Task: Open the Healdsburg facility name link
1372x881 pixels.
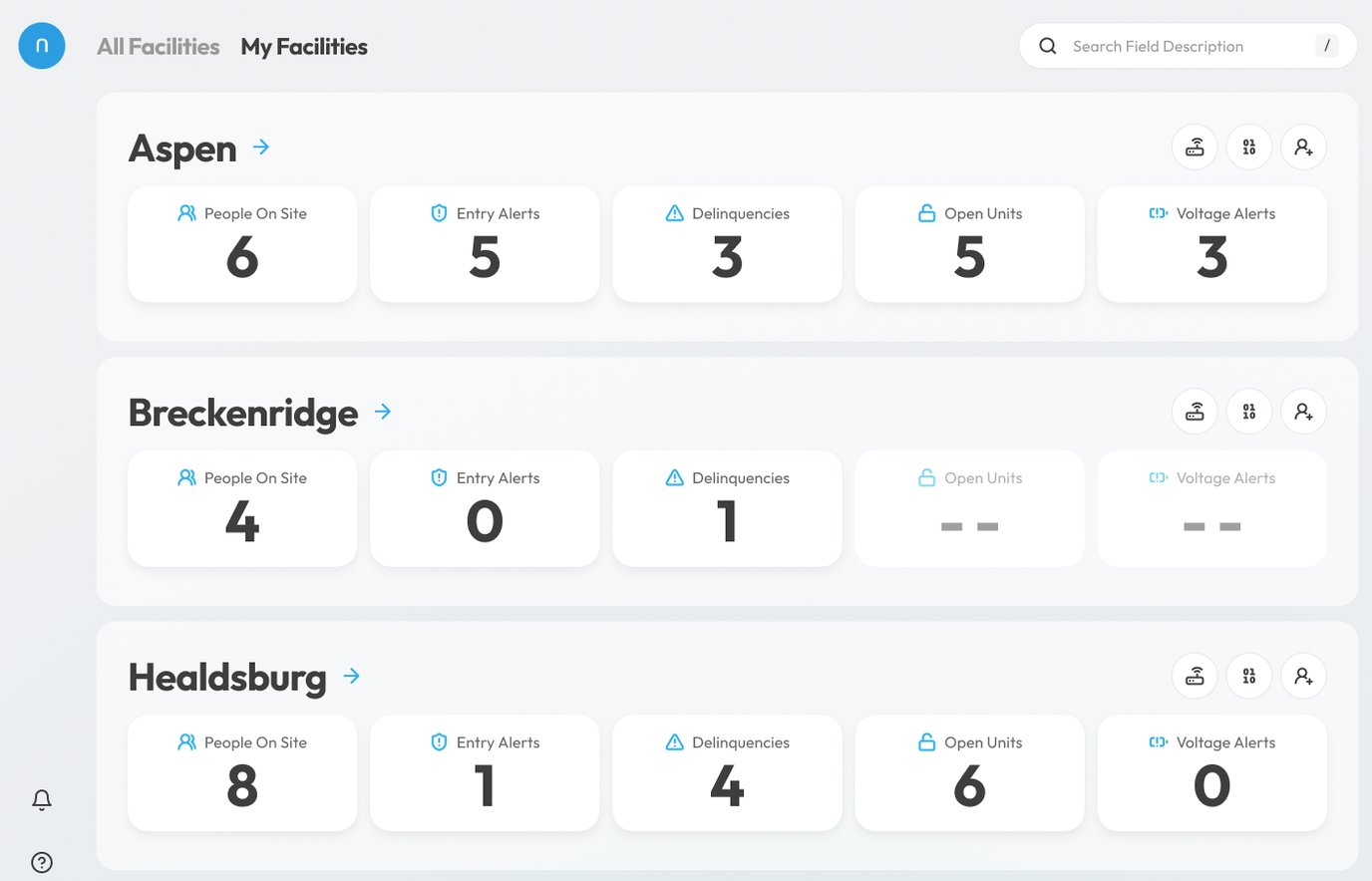Action: [x=226, y=677]
